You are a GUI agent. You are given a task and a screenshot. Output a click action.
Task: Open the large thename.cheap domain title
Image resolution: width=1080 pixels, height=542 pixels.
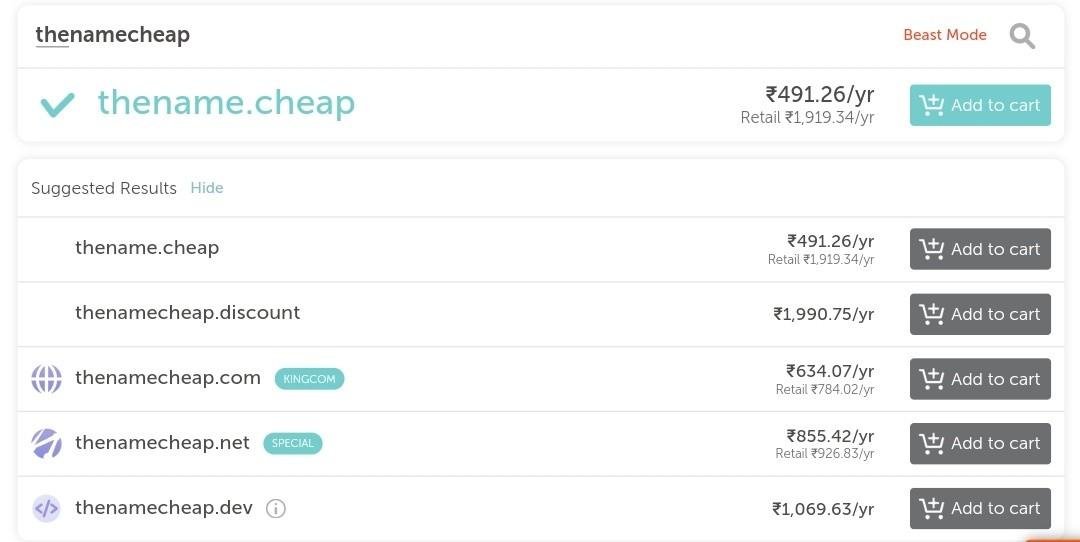[226, 103]
